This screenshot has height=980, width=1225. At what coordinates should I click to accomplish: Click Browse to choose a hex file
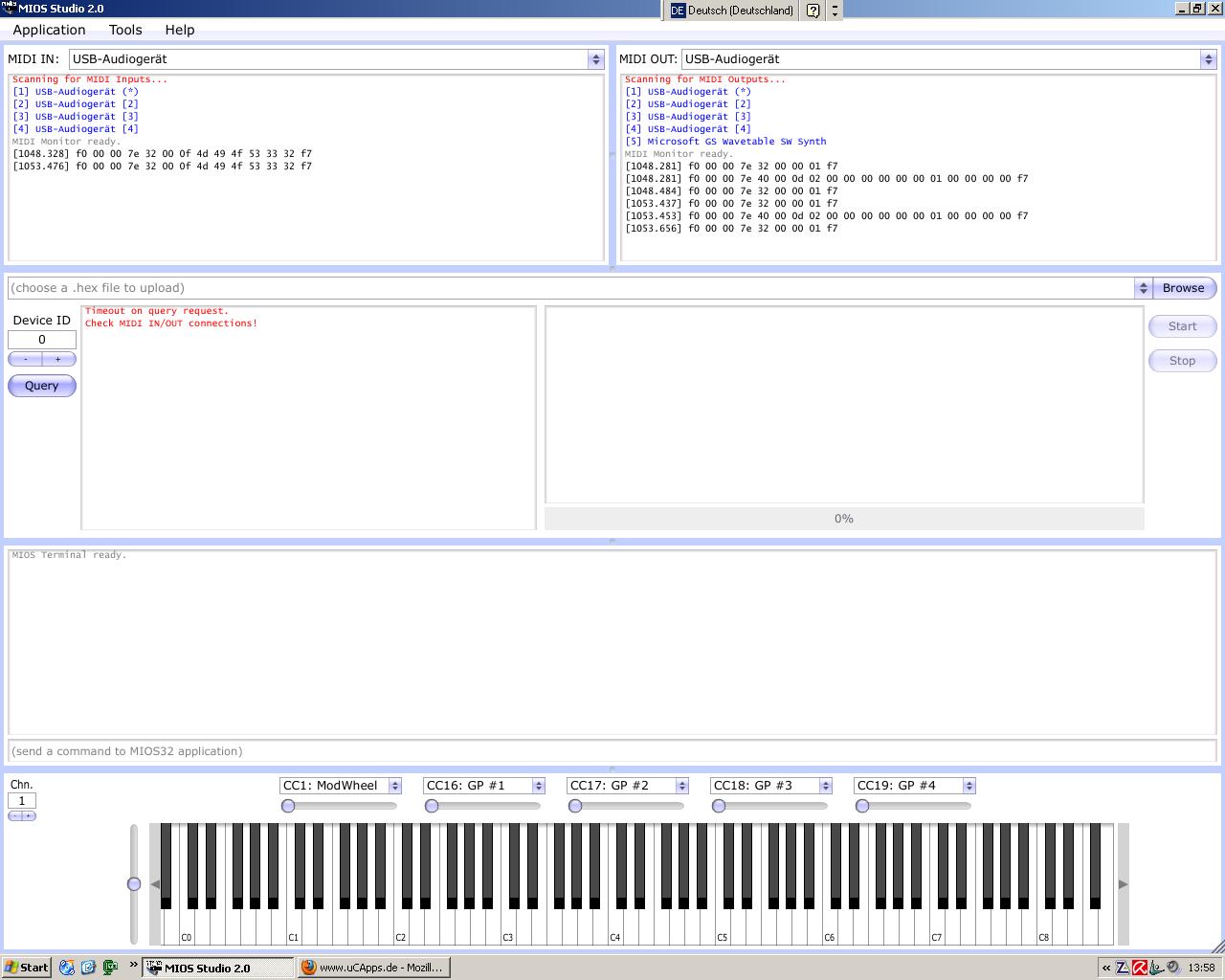[1183, 288]
